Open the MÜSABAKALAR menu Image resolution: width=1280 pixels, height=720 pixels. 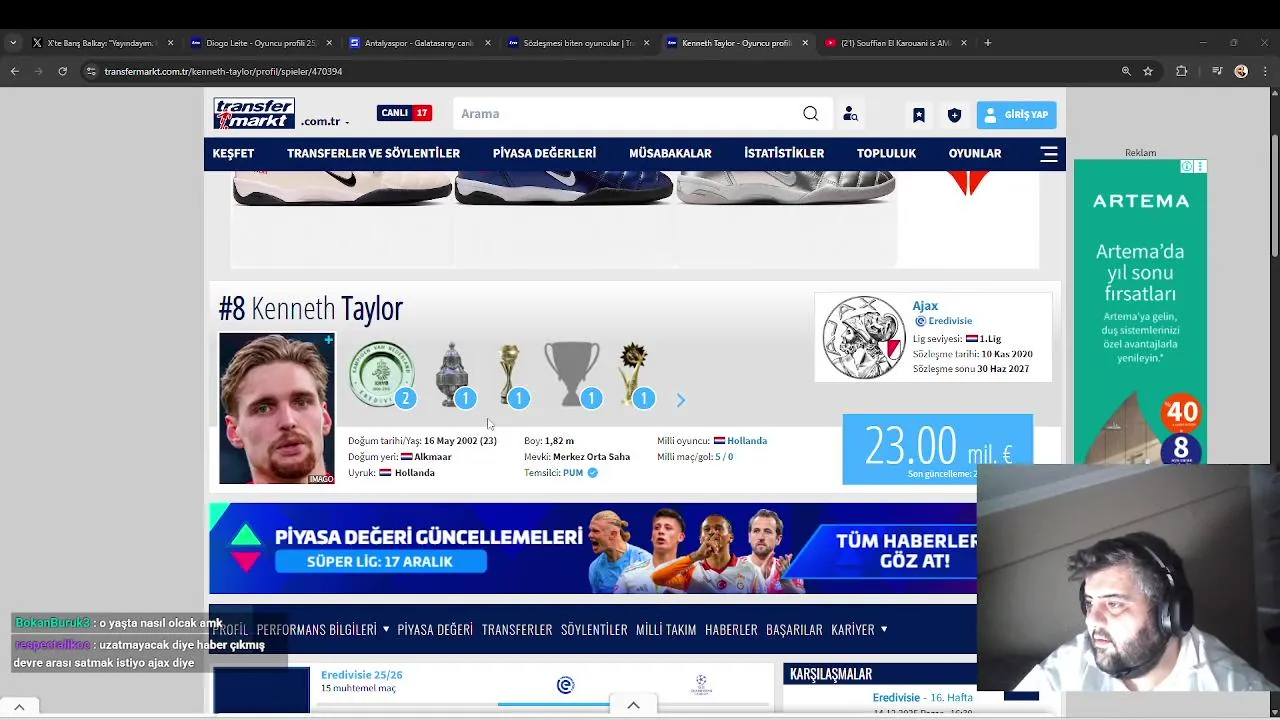click(670, 154)
